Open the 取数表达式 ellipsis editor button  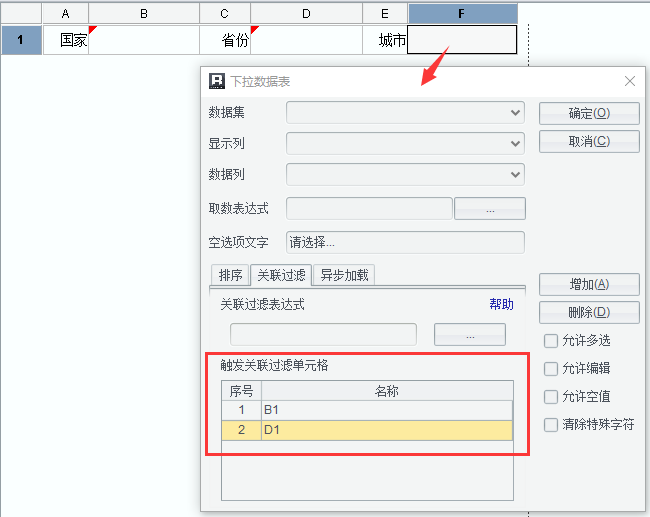[490, 209]
